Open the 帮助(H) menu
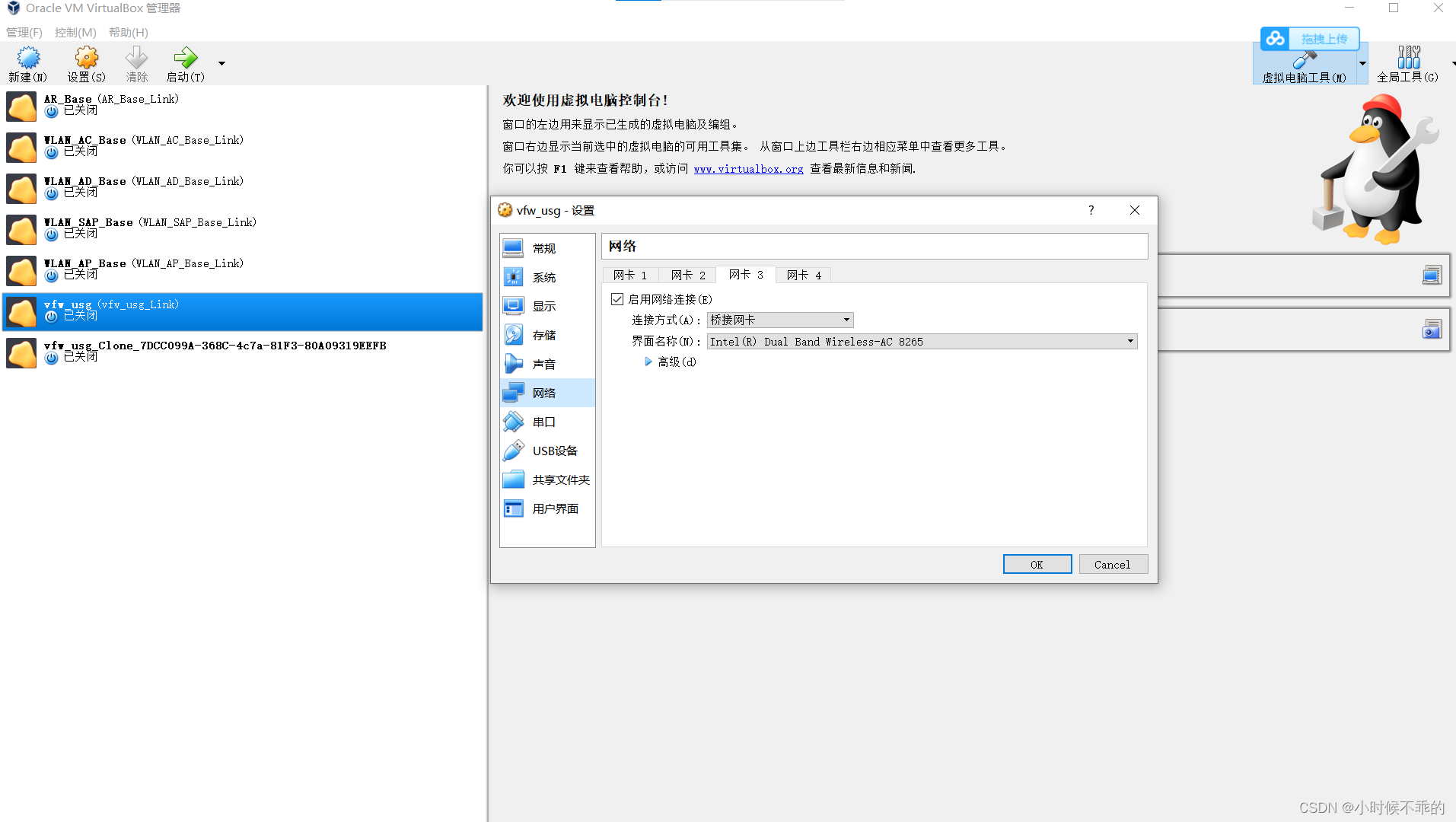Viewport: 1456px width, 822px height. pos(129,32)
